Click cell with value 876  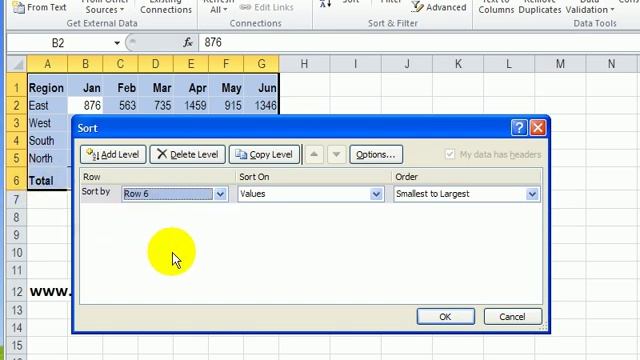(x=85, y=106)
